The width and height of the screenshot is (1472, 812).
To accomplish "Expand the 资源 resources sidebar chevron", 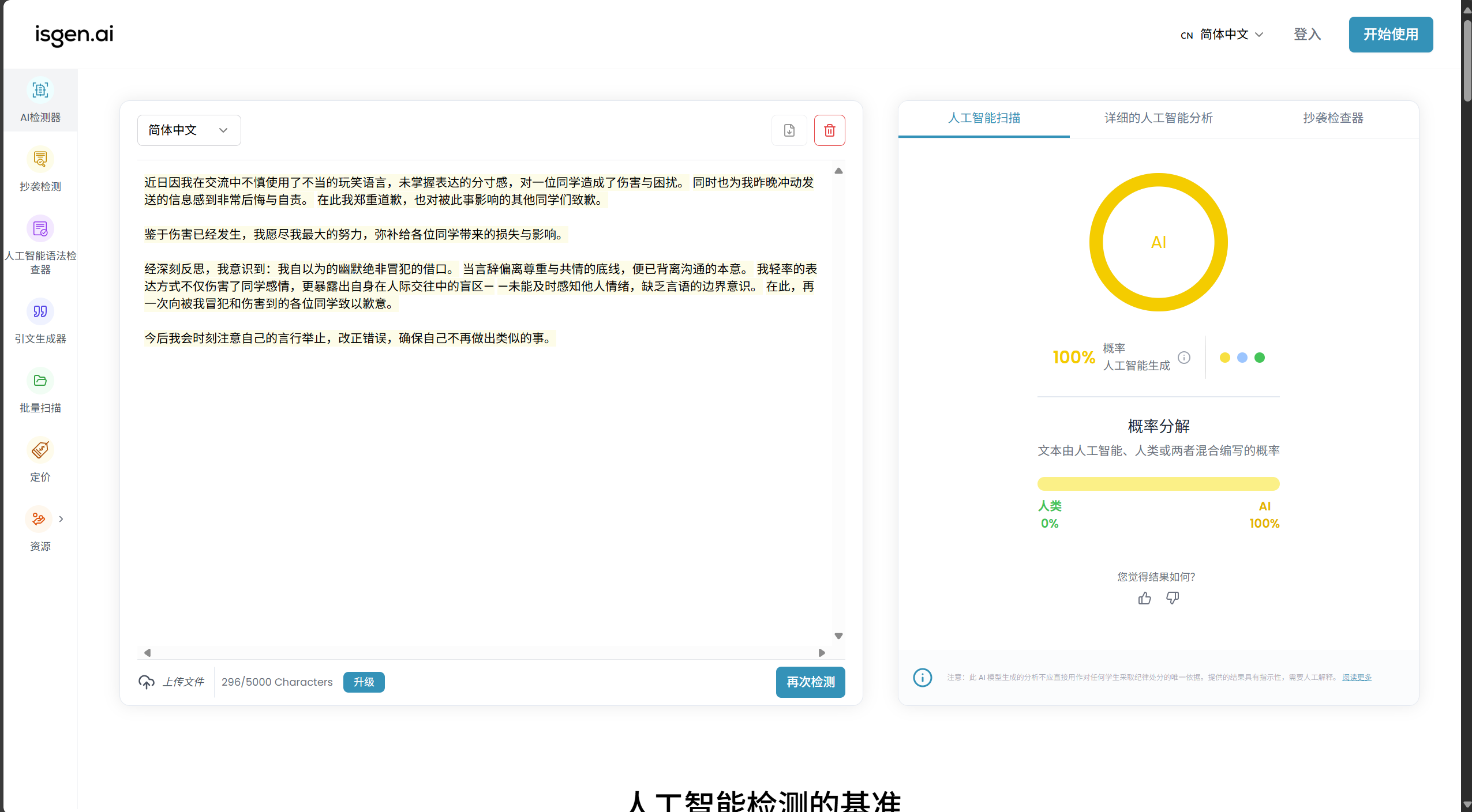I will pos(61,519).
